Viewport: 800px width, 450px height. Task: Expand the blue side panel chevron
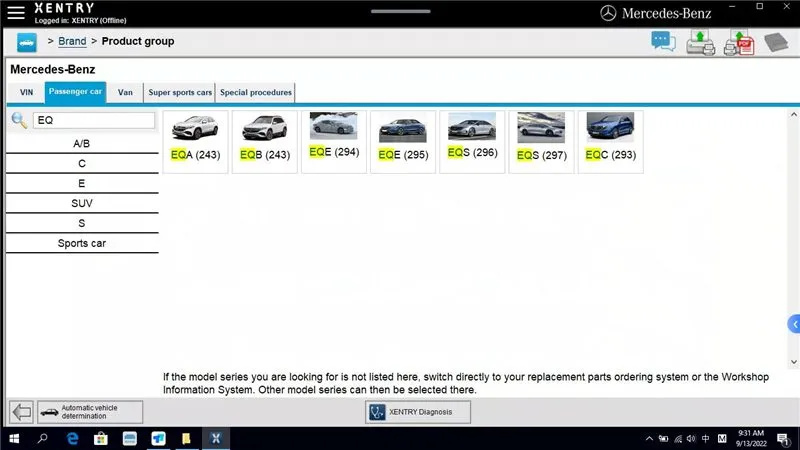(794, 324)
